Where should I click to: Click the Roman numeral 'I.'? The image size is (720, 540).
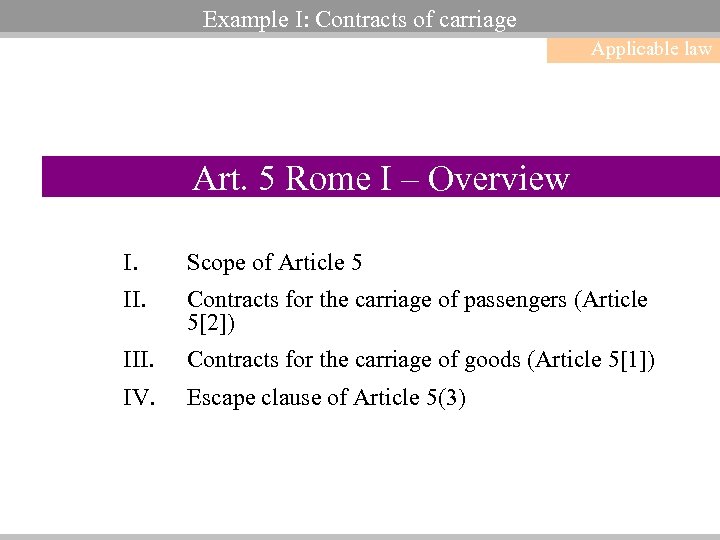(131, 263)
